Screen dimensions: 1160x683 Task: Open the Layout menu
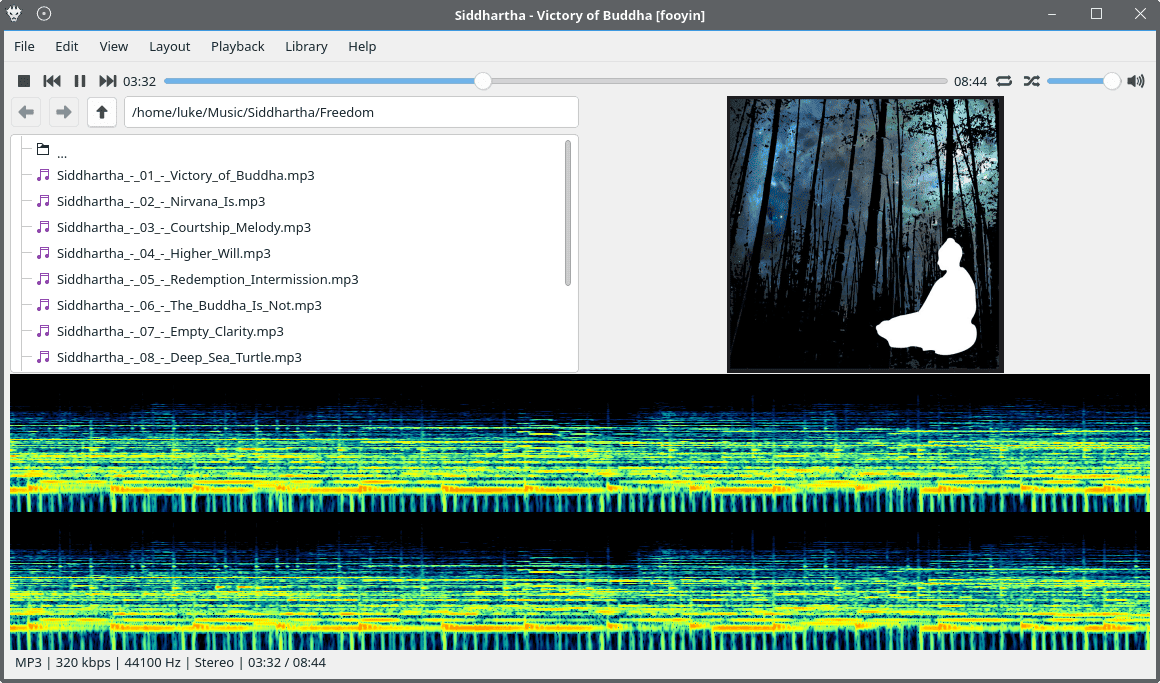click(169, 46)
